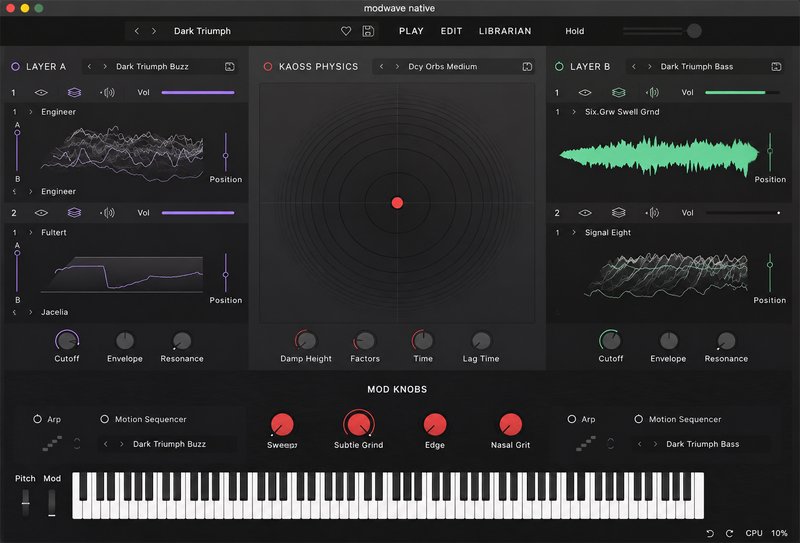
Task: Click the Hold button
Action: (574, 31)
